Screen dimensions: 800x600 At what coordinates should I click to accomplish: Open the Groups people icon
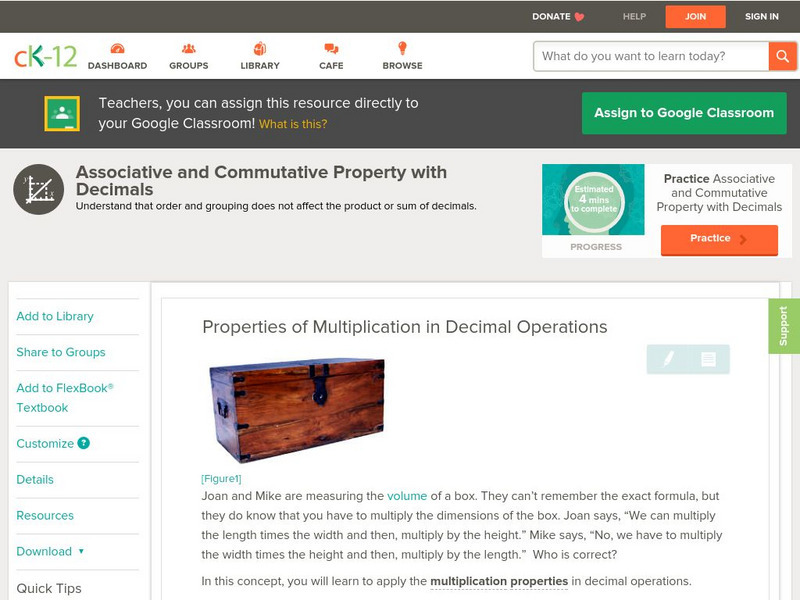[x=189, y=48]
